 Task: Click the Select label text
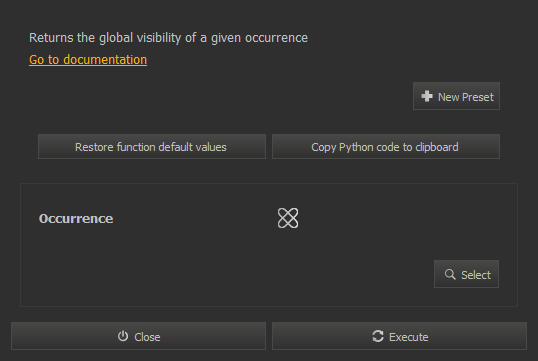(476, 275)
